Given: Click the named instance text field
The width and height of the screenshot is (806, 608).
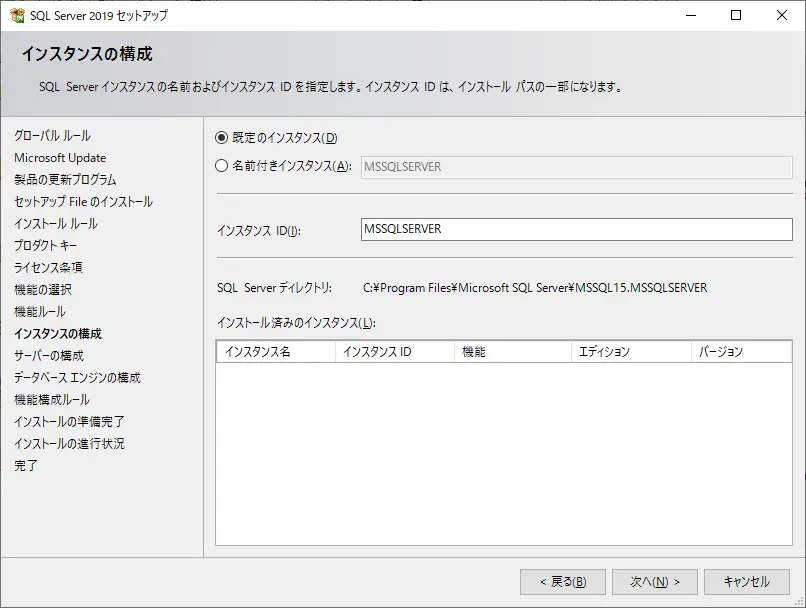Looking at the screenshot, I should click(x=576, y=167).
